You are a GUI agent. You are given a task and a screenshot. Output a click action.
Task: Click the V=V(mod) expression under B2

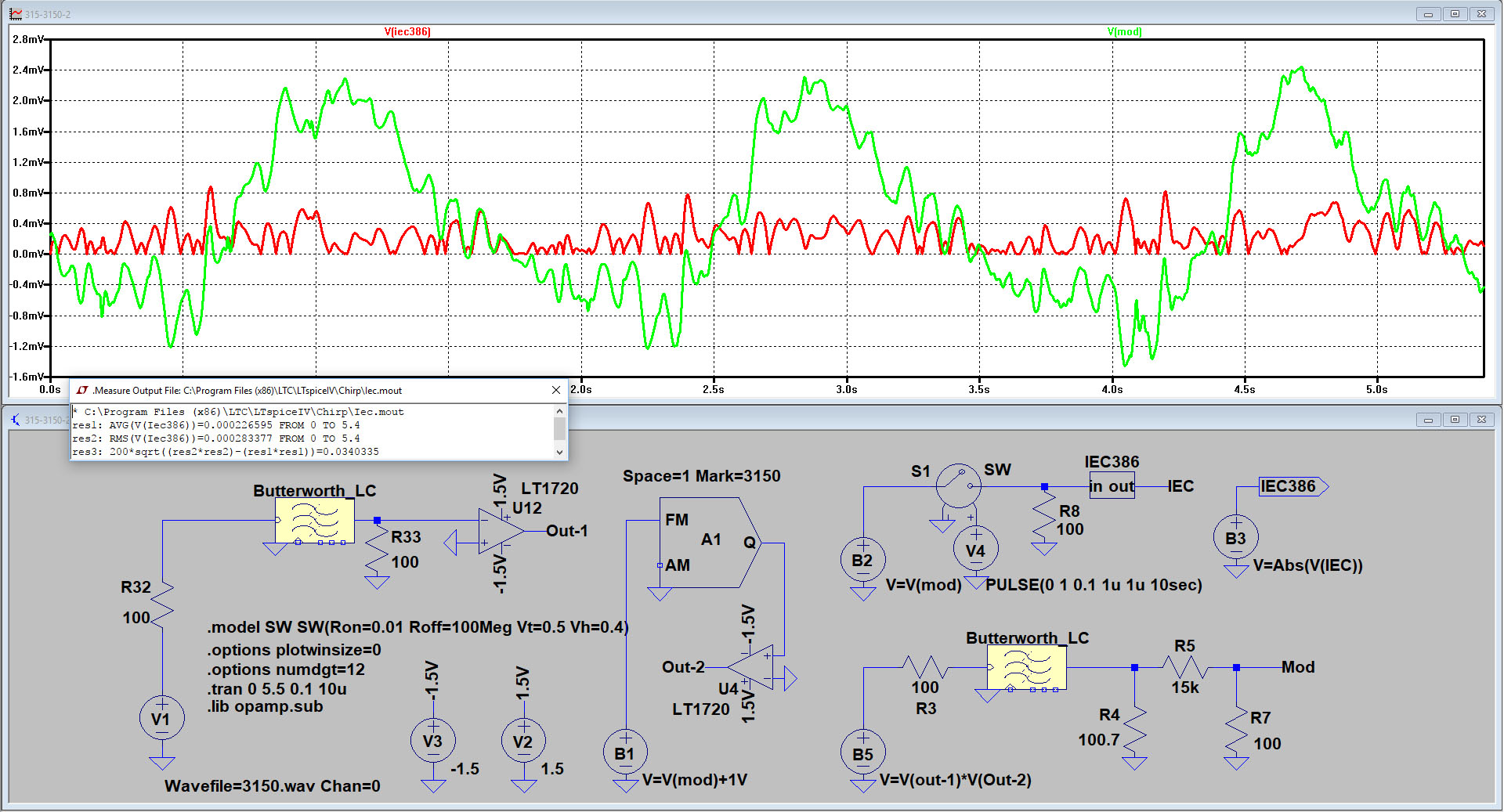924,585
